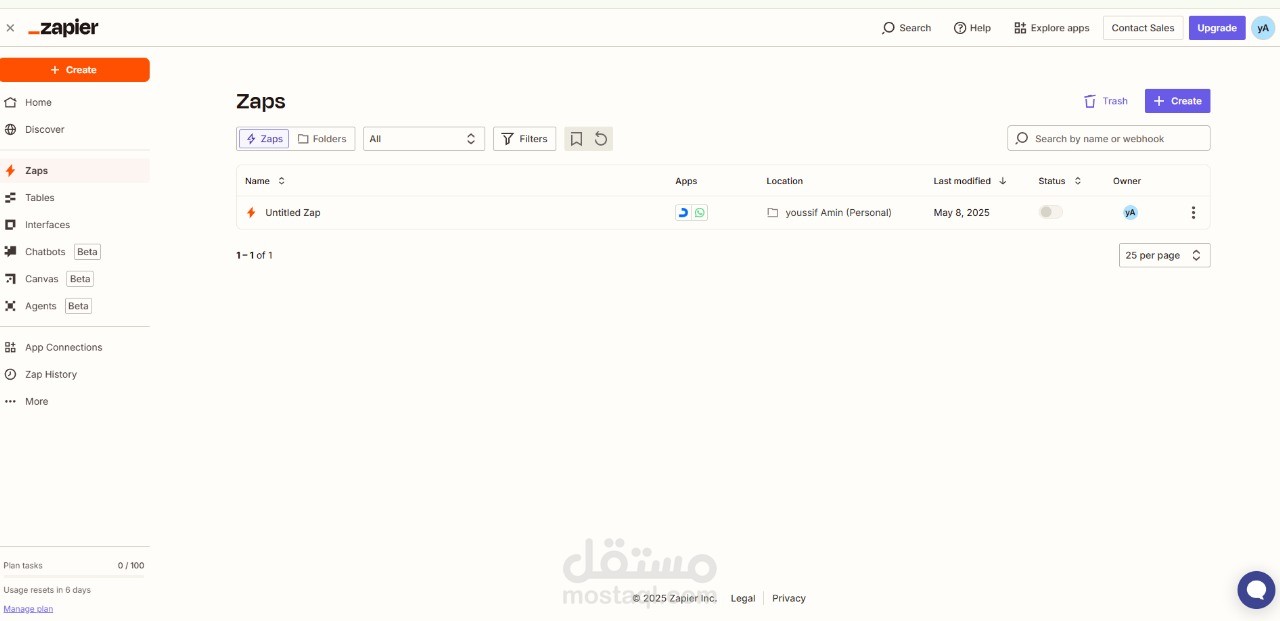1280x621 pixels.
Task: Click the orange Create button in sidebar
Action: coord(75,70)
